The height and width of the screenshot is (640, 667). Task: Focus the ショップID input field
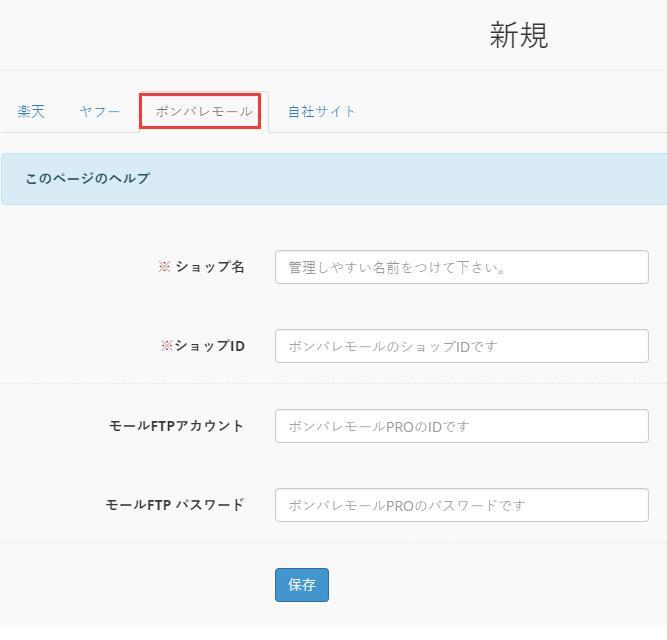click(462, 346)
